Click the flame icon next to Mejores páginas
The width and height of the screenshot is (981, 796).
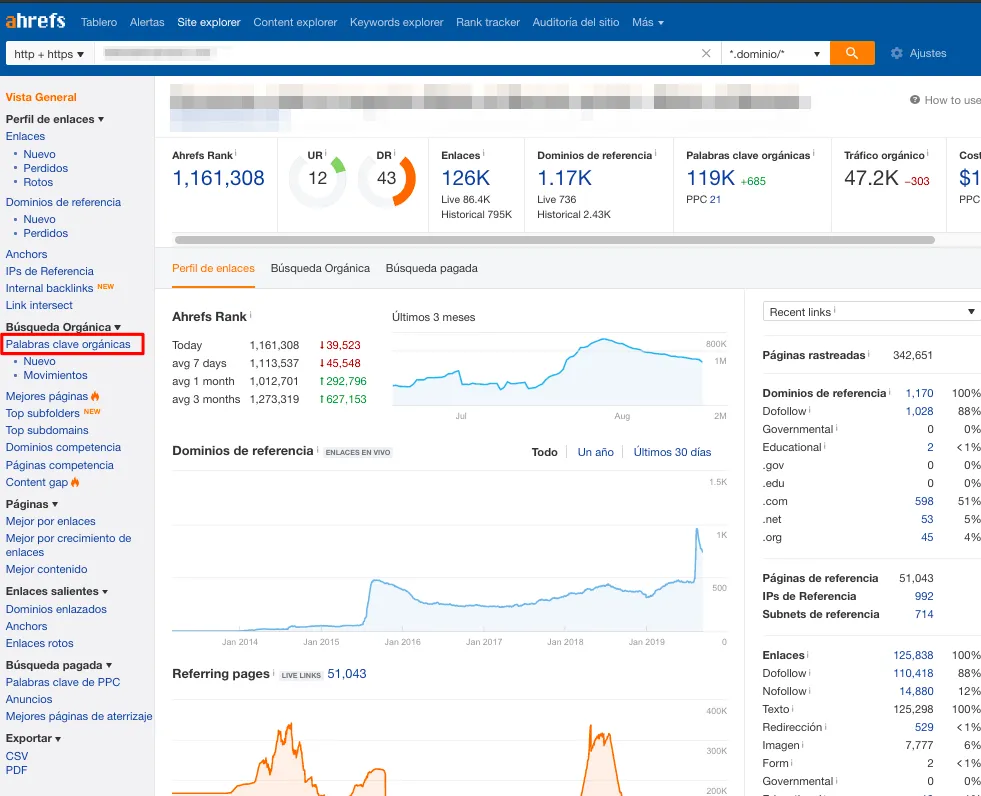pos(95,395)
